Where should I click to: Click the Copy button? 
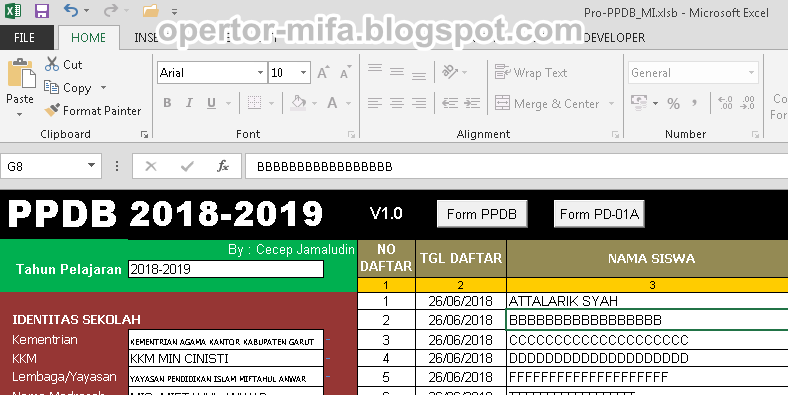[x=68, y=87]
